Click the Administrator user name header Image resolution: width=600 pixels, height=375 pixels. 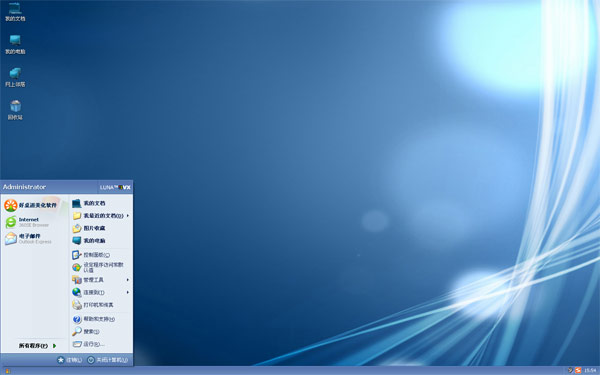(24, 187)
